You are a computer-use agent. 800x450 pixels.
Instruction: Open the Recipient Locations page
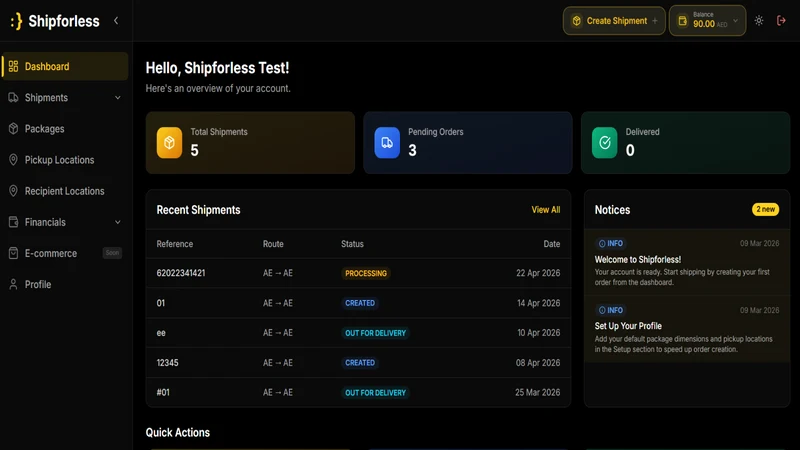tap(65, 191)
